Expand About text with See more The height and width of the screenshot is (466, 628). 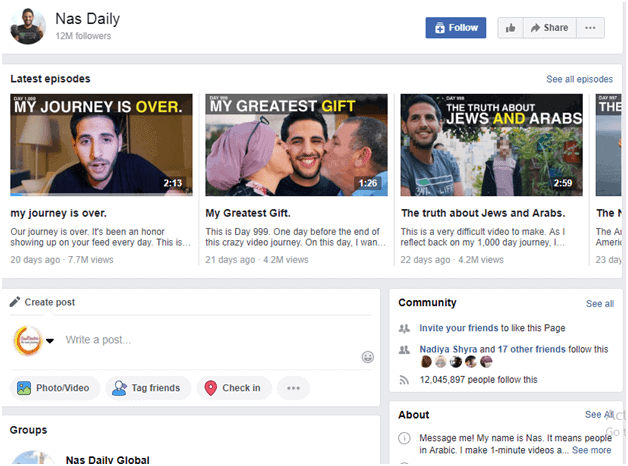tap(591, 450)
